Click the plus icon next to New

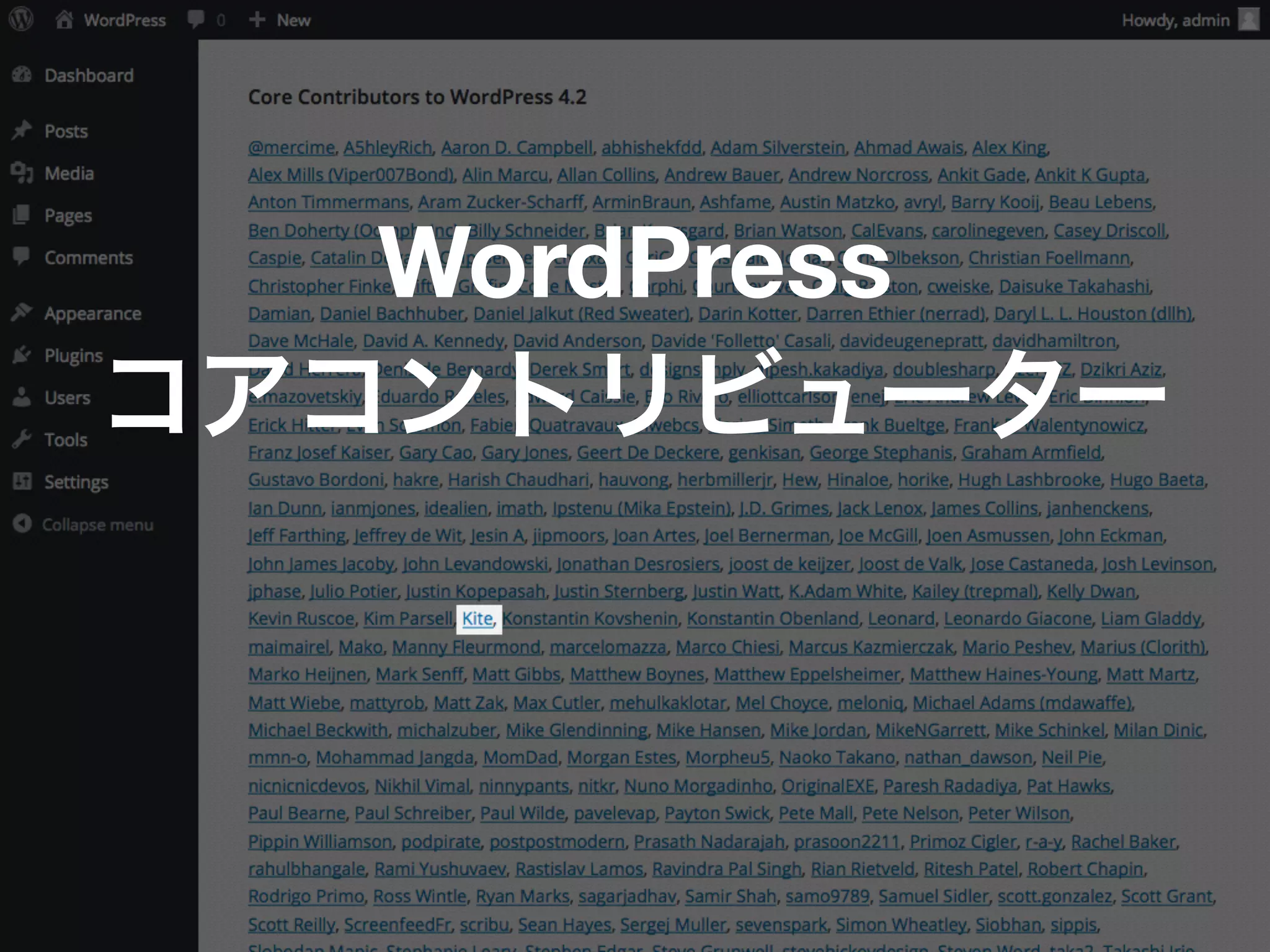pos(257,20)
